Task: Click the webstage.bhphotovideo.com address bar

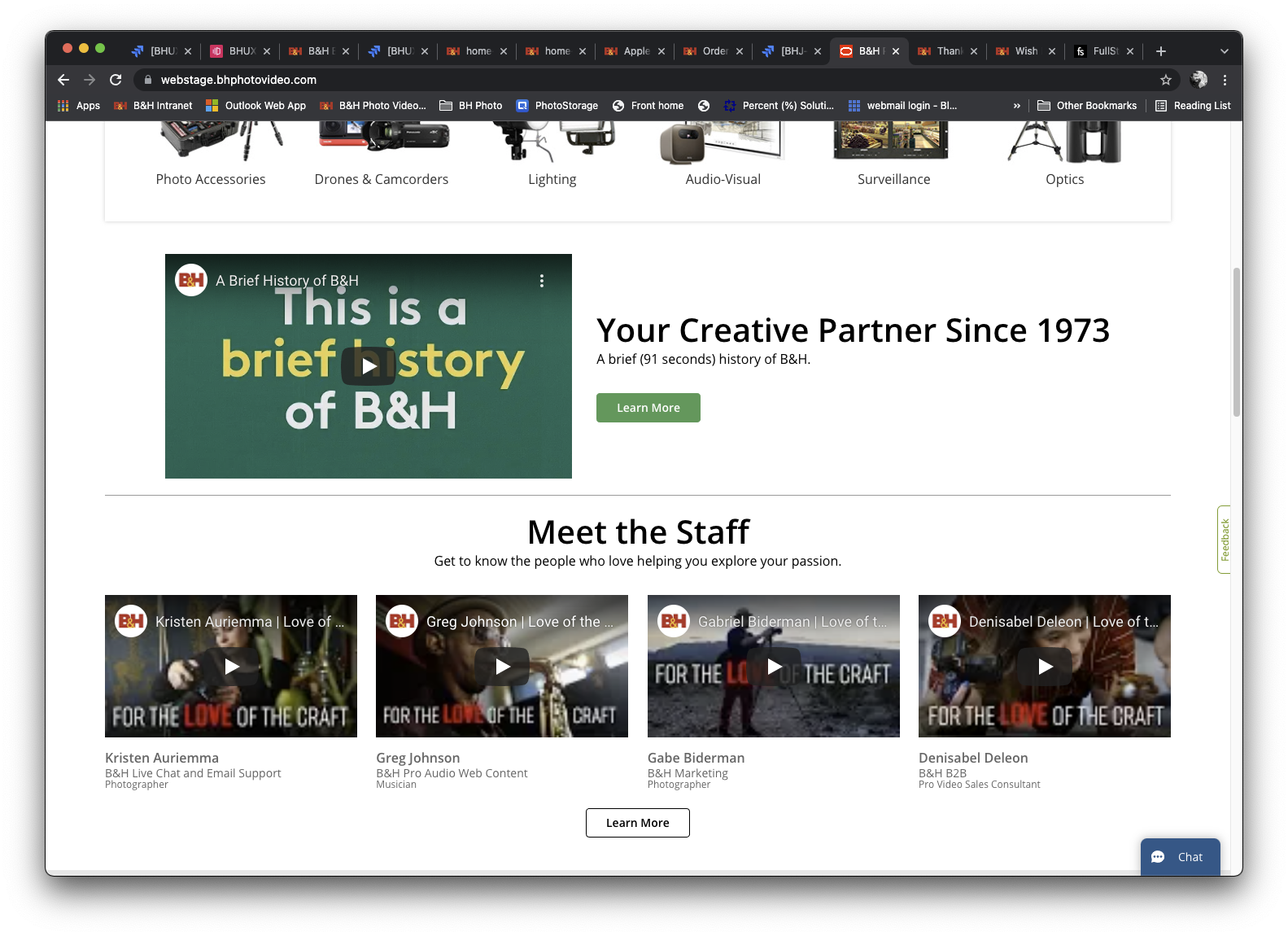Action: 238,80
